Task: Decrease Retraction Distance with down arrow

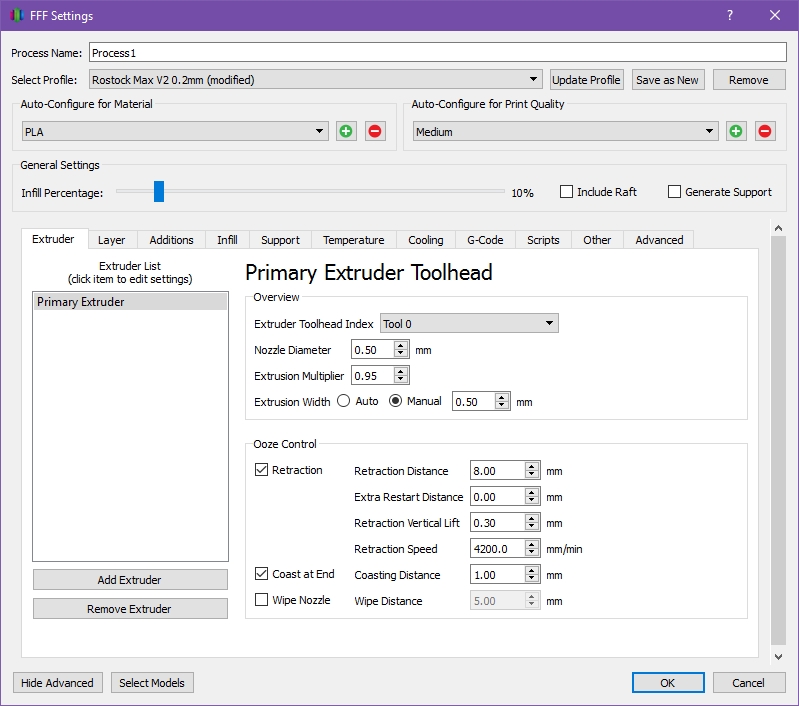Action: [x=531, y=475]
